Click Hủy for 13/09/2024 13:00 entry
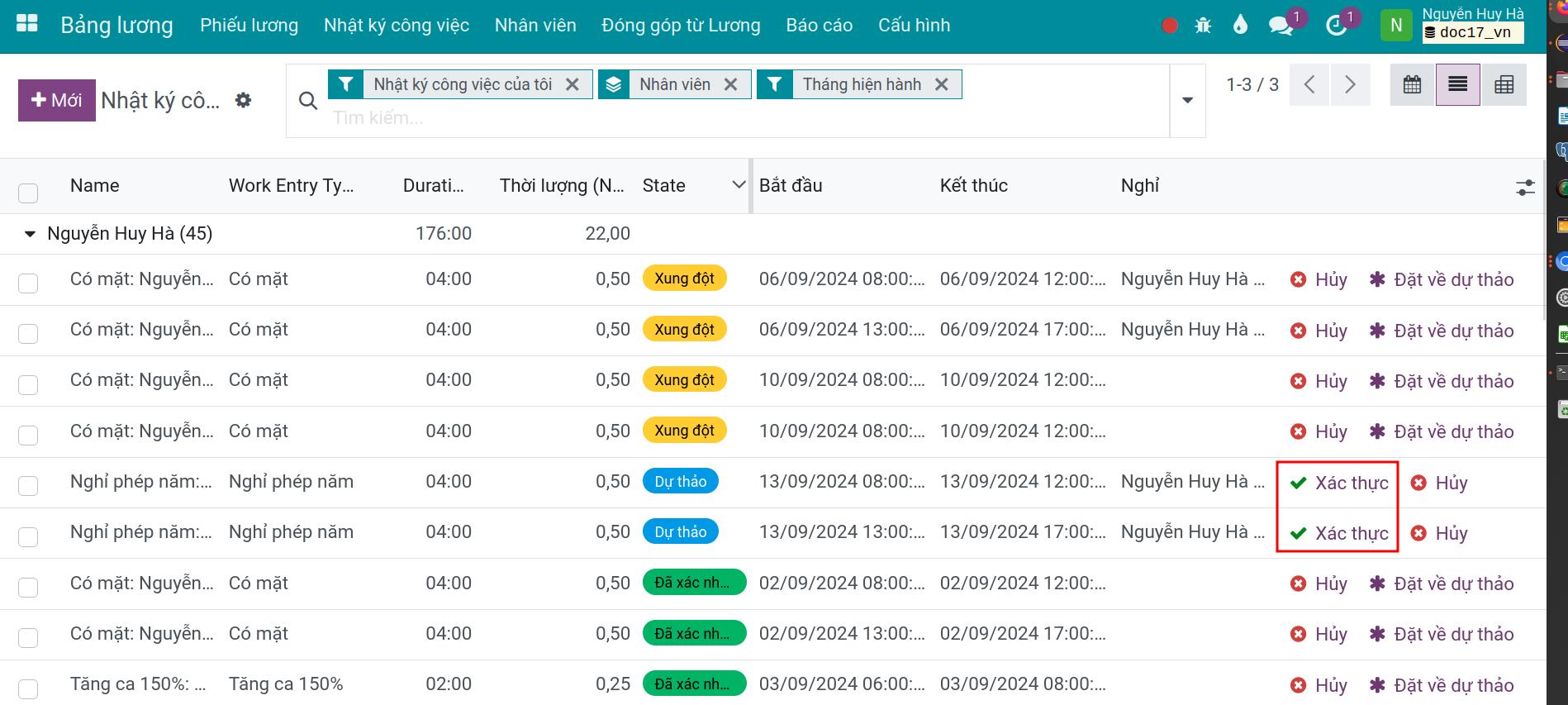The height and width of the screenshot is (705, 1568). pyautogui.click(x=1439, y=533)
